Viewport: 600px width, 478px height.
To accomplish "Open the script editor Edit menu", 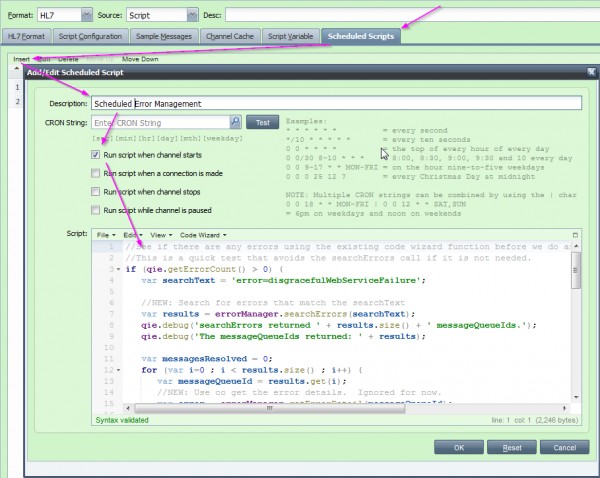I will click(132, 235).
